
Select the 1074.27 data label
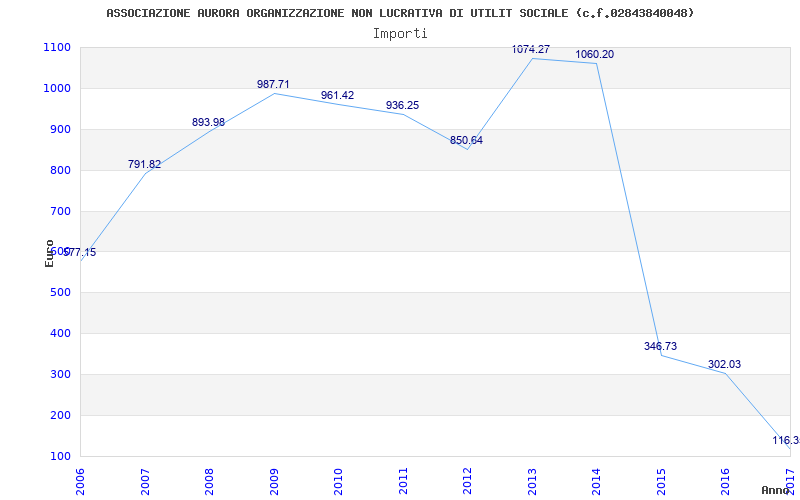pyautogui.click(x=531, y=49)
